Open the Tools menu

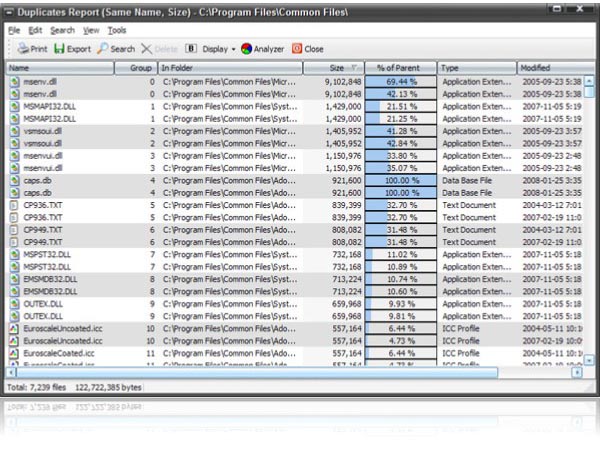click(117, 31)
